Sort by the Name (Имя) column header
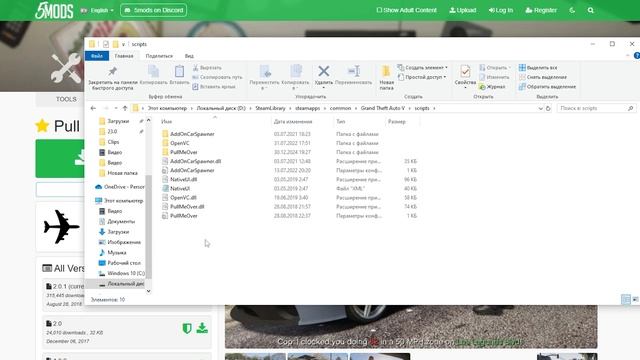The width and height of the screenshot is (640, 360). tap(166, 122)
